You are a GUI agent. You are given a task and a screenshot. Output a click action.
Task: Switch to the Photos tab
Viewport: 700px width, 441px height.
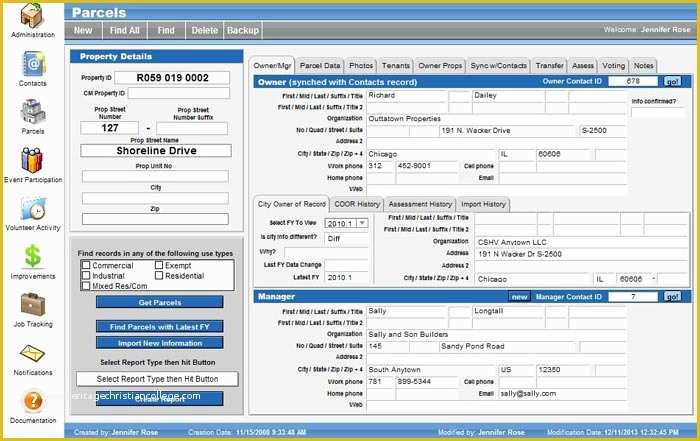(x=361, y=66)
